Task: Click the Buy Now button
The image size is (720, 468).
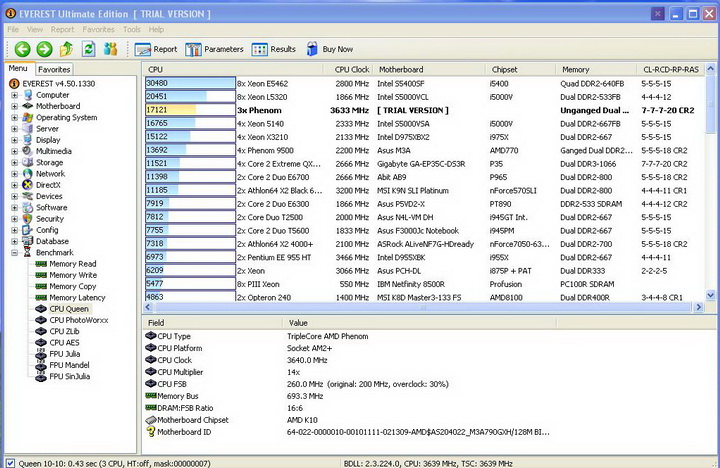Action: pyautogui.click(x=330, y=49)
